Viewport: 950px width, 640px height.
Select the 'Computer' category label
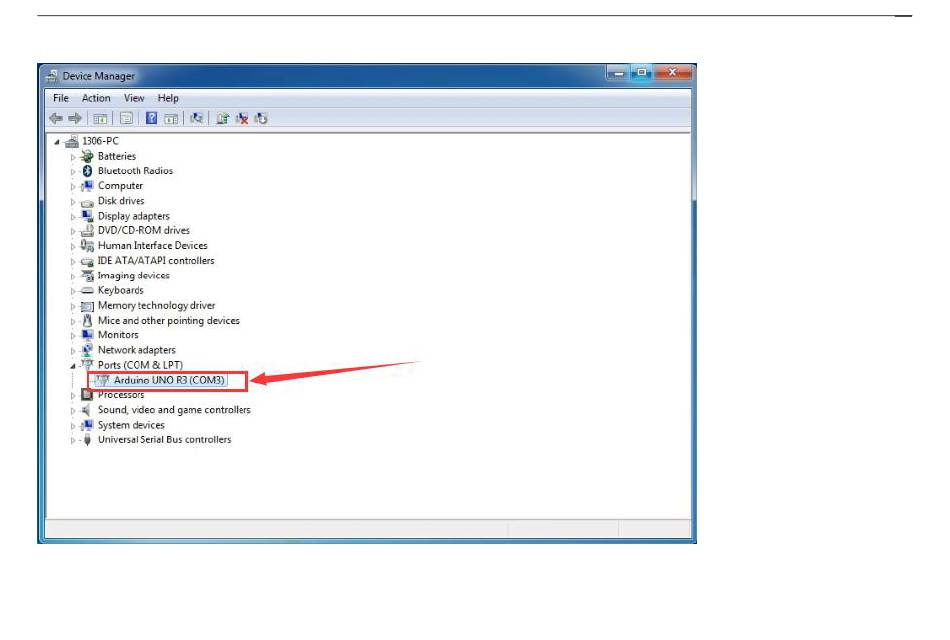(x=120, y=186)
